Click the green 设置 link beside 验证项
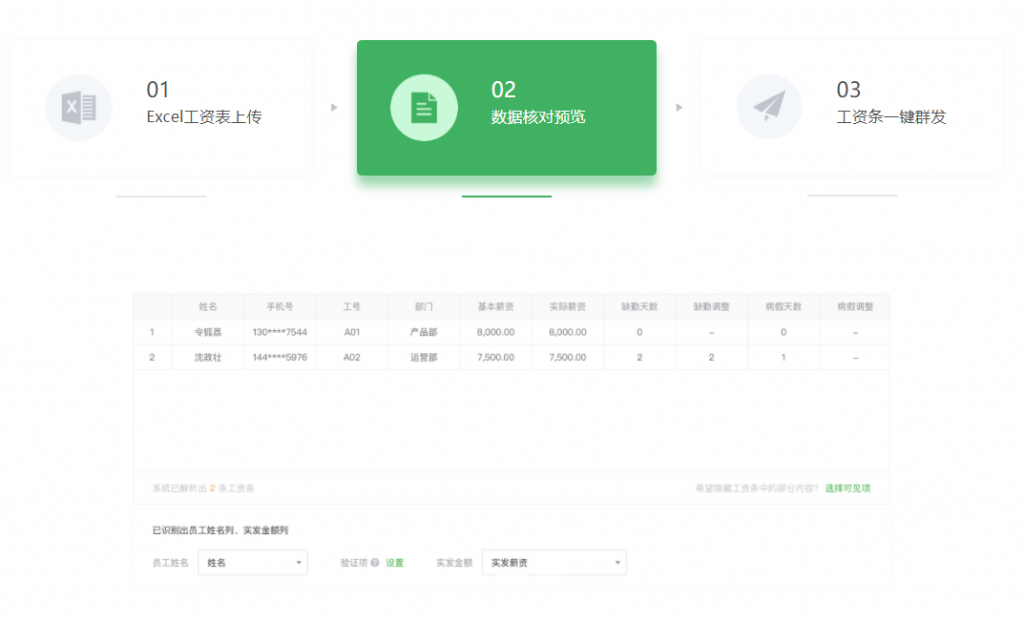Screen dimensions: 1024x622 click(395, 563)
